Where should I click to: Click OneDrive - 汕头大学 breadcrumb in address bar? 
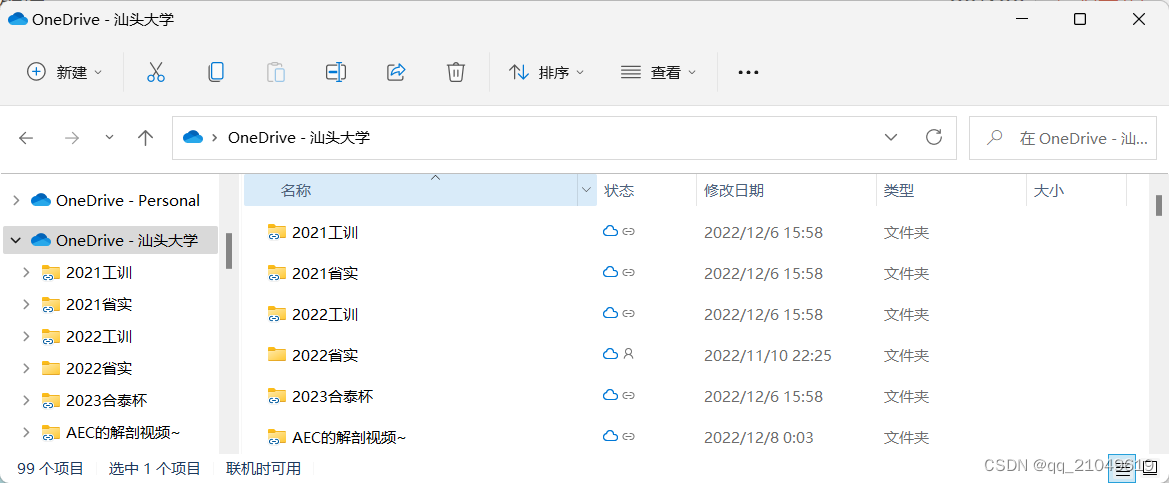pos(299,137)
